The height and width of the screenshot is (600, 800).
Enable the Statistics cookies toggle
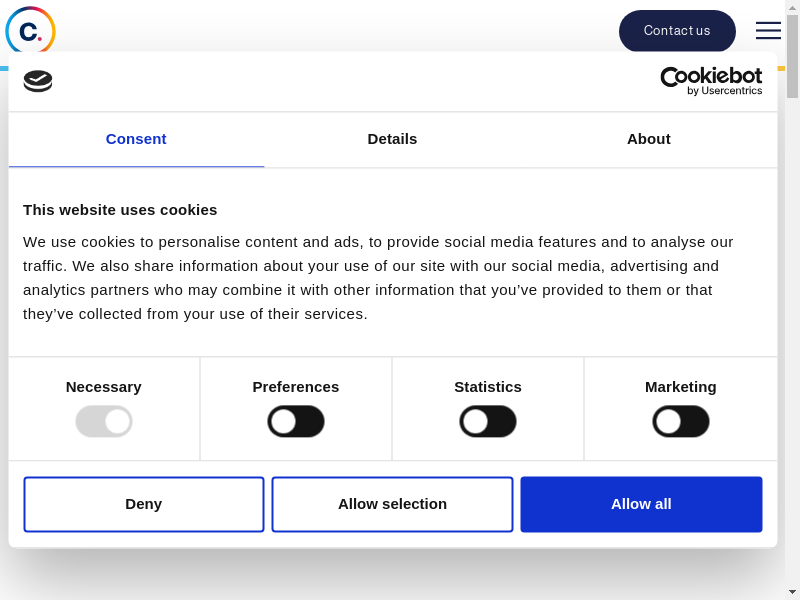point(488,421)
